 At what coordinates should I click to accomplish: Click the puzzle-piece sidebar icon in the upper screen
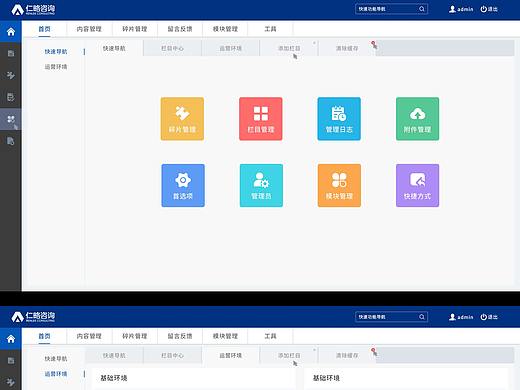(x=11, y=75)
